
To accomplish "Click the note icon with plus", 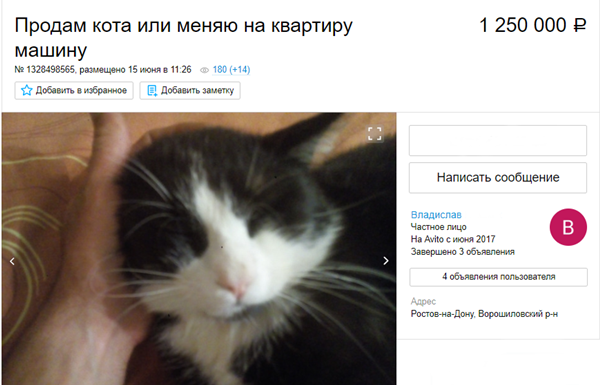I will click(x=152, y=91).
